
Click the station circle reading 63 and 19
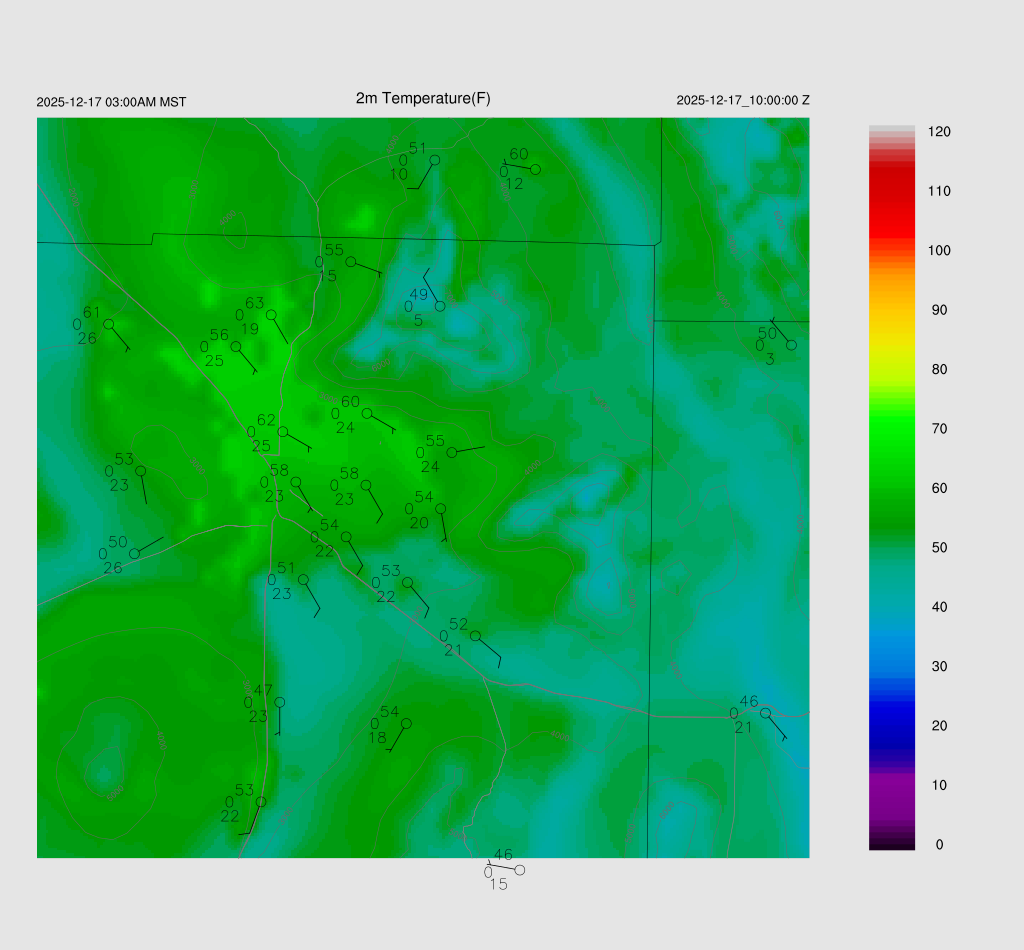coord(271,315)
